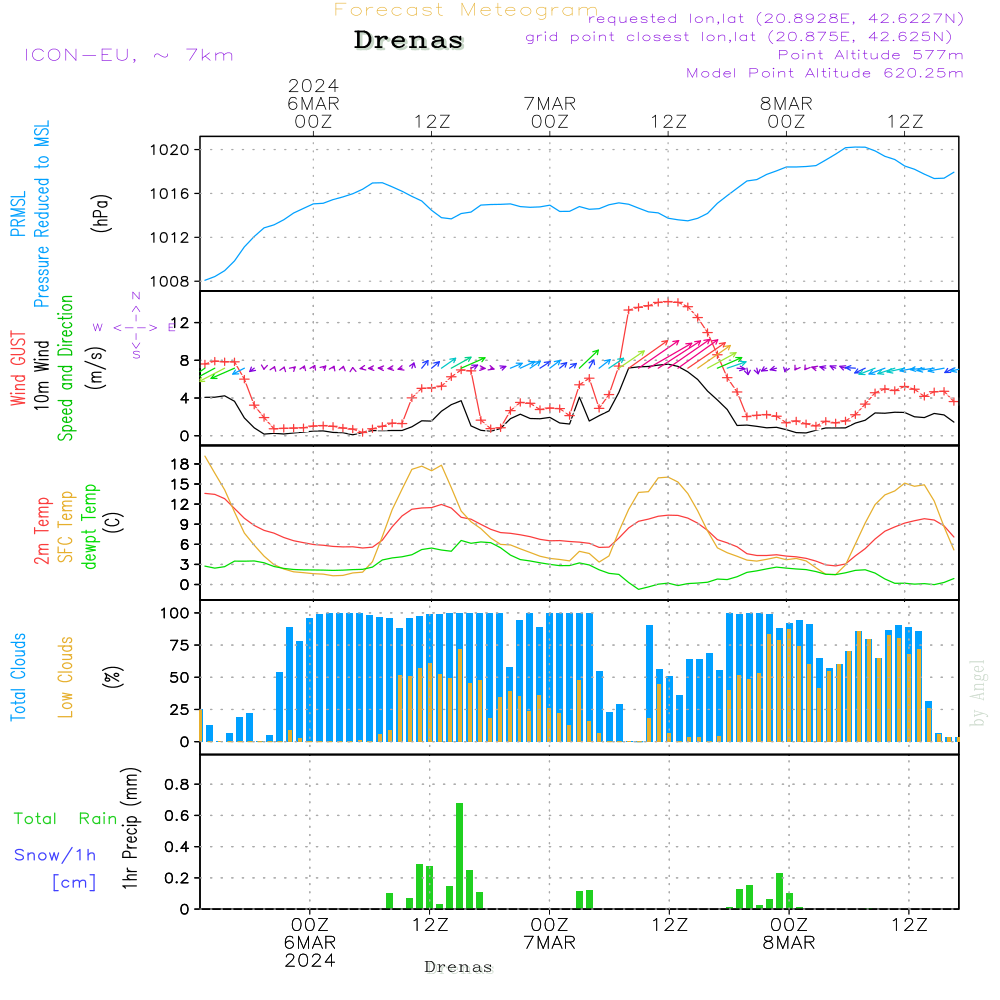Image resolution: width=1000 pixels, height=1000 pixels.
Task: Click the 15 value on the temperature axis
Action: [180, 485]
